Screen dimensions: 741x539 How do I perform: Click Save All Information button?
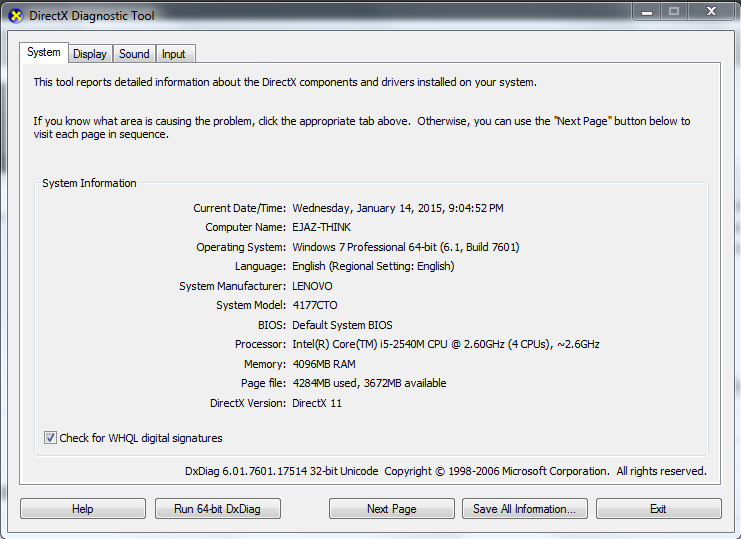point(525,509)
